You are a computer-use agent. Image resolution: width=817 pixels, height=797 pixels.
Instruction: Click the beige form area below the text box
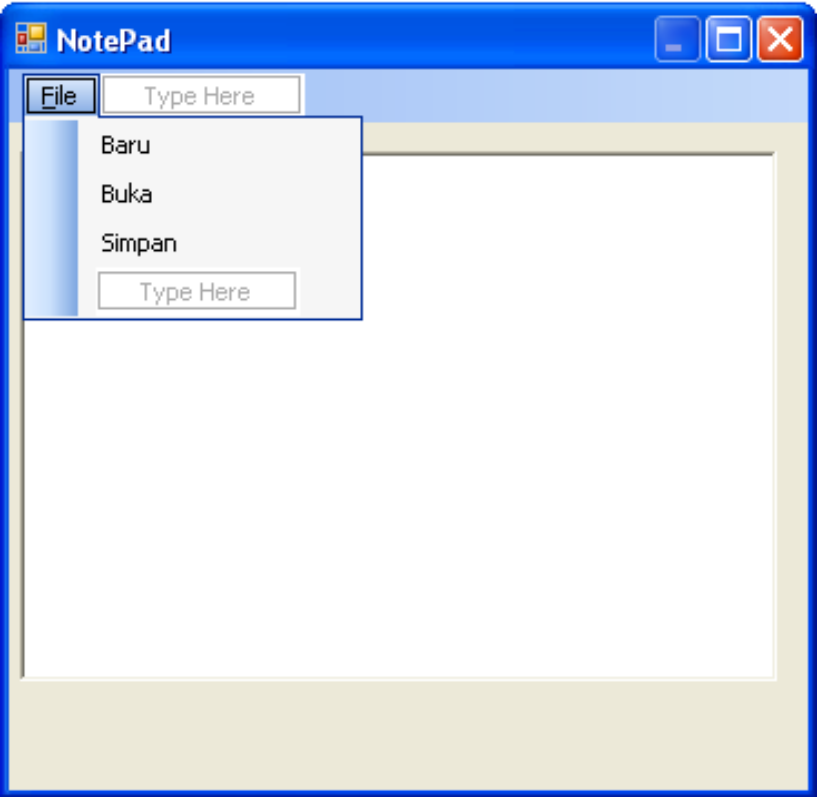(x=400, y=735)
